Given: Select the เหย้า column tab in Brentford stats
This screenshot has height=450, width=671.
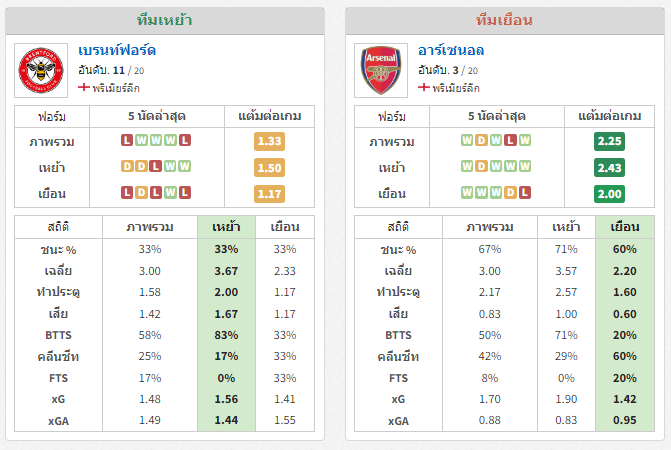Looking at the screenshot, I should (226, 227).
